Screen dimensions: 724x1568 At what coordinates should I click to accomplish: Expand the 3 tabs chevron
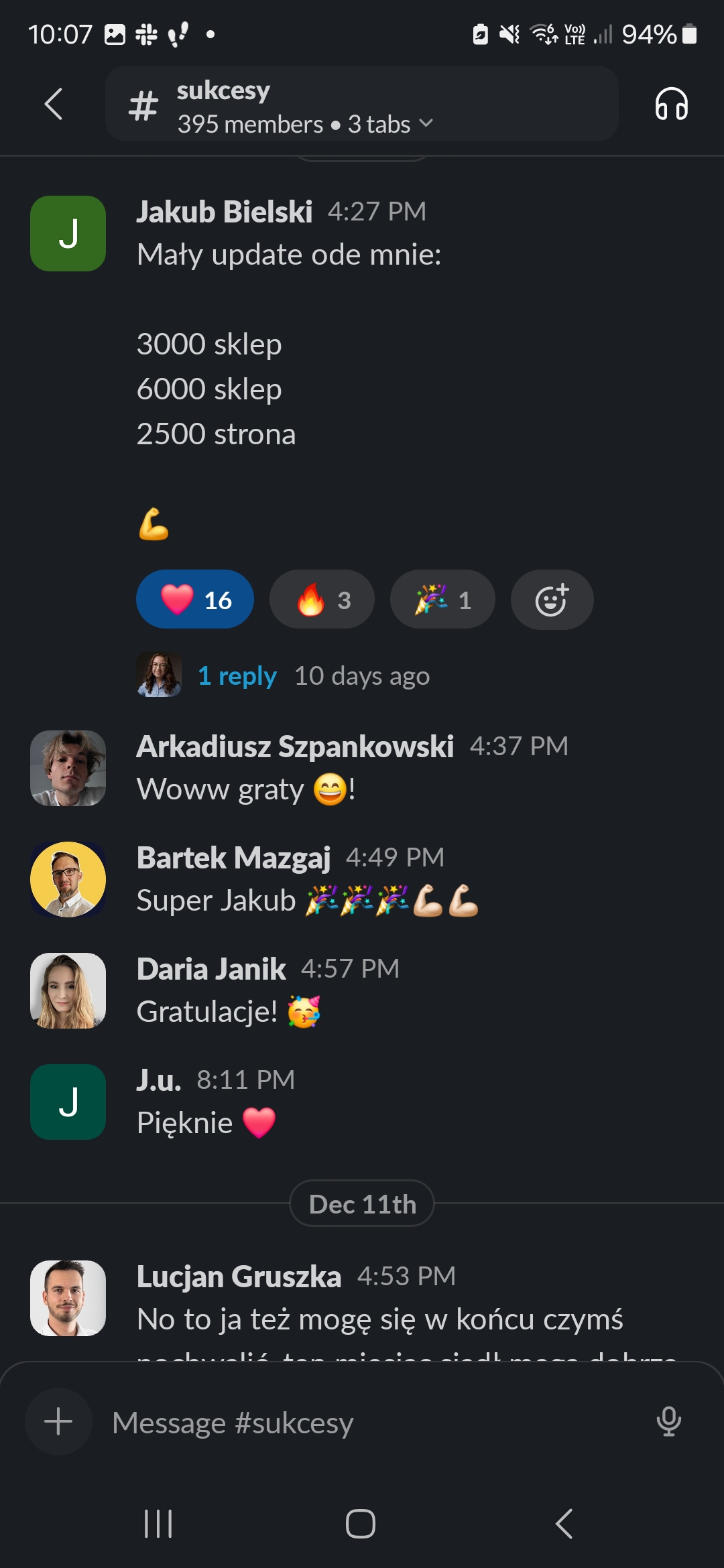click(x=426, y=123)
